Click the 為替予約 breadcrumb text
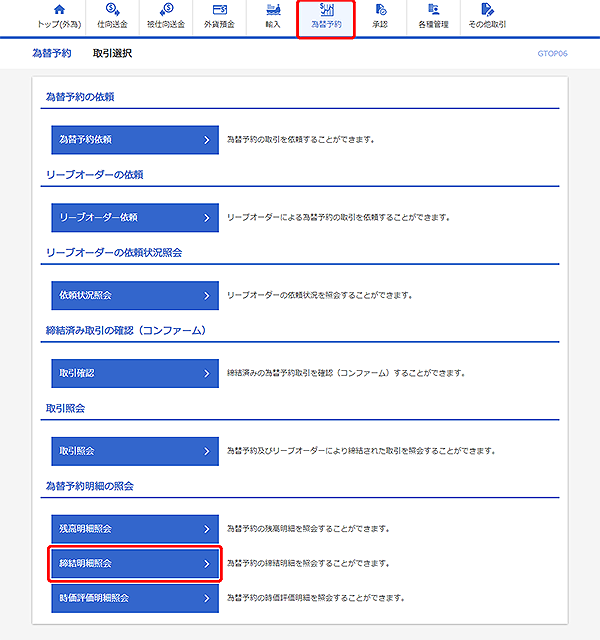This screenshot has height=640, width=600. pos(52,53)
